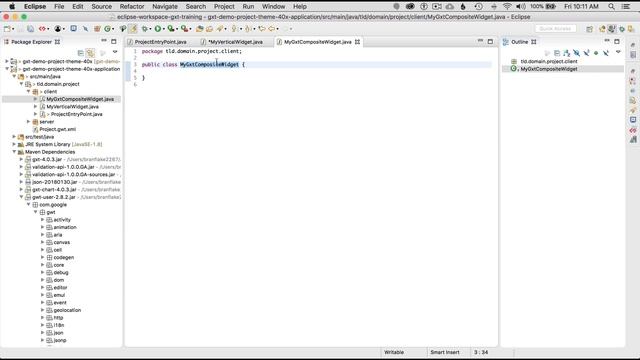The height and width of the screenshot is (360, 640).
Task: Select the Outline view tab
Action: [520, 42]
